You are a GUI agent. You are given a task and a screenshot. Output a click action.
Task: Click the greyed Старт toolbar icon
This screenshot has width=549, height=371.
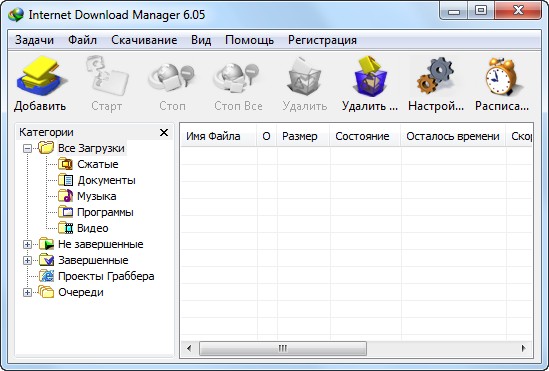(107, 76)
